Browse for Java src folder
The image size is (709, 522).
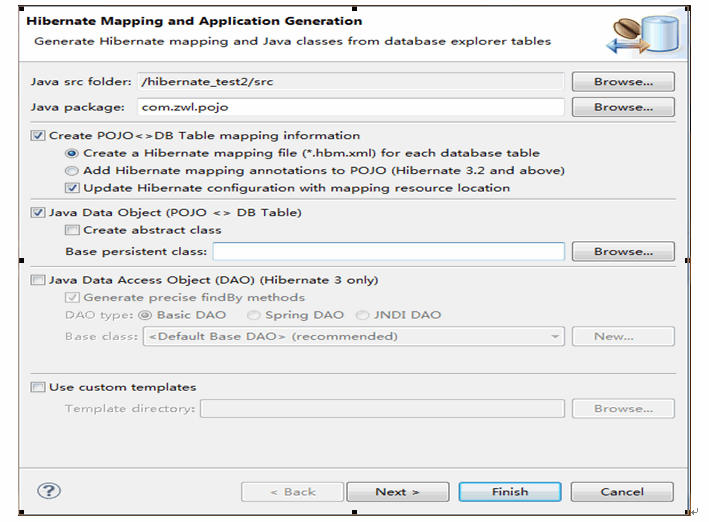coord(623,82)
